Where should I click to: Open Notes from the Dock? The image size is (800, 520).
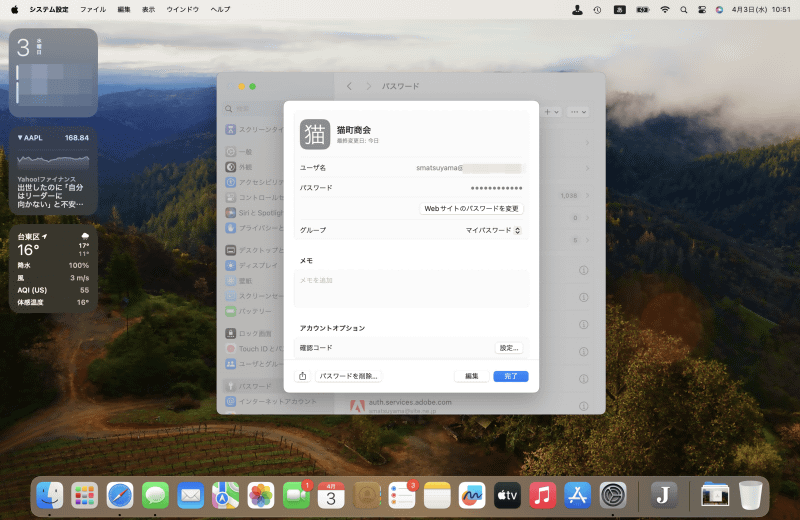click(437, 496)
